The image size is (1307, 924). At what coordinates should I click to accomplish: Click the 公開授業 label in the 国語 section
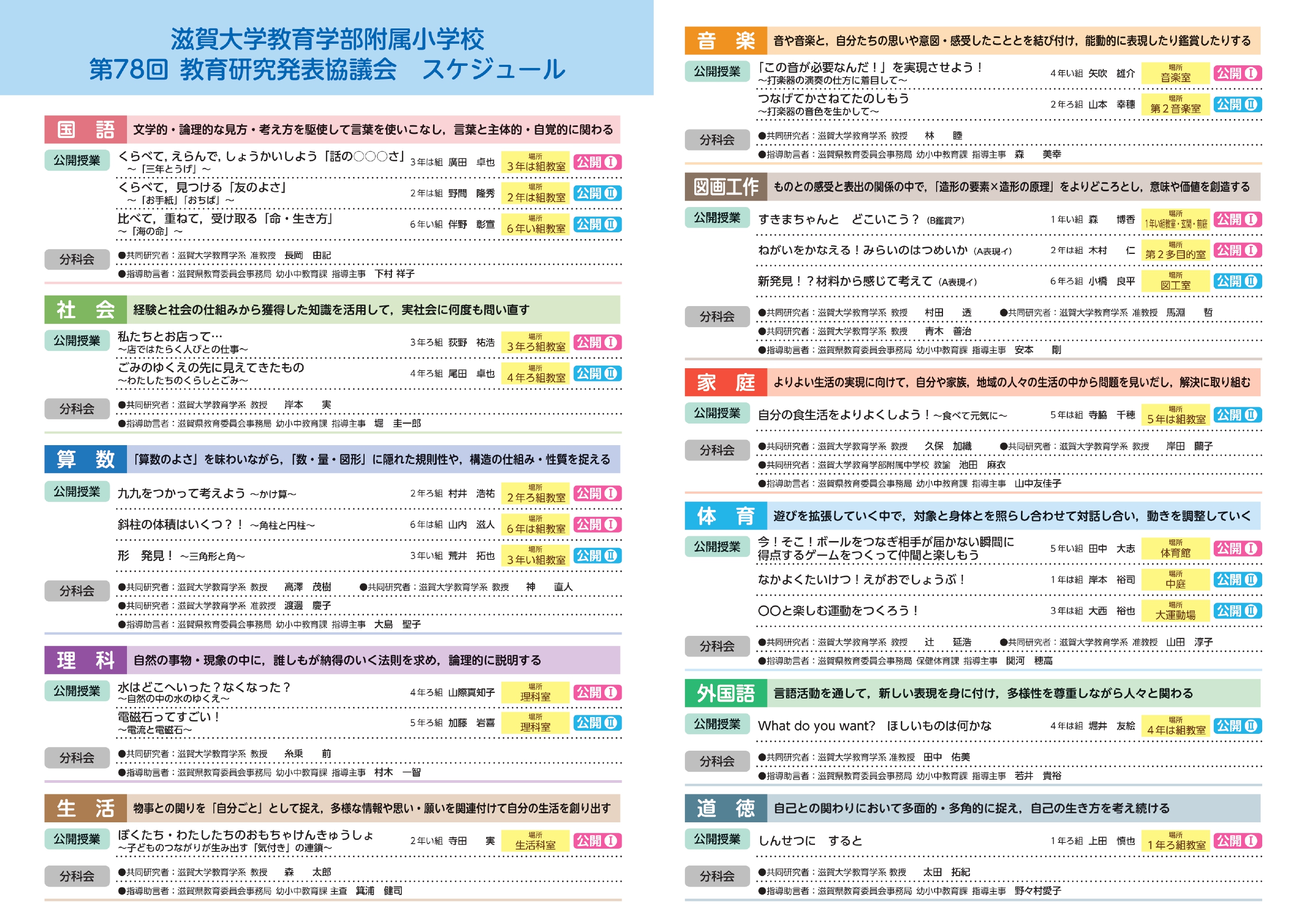click(77, 161)
